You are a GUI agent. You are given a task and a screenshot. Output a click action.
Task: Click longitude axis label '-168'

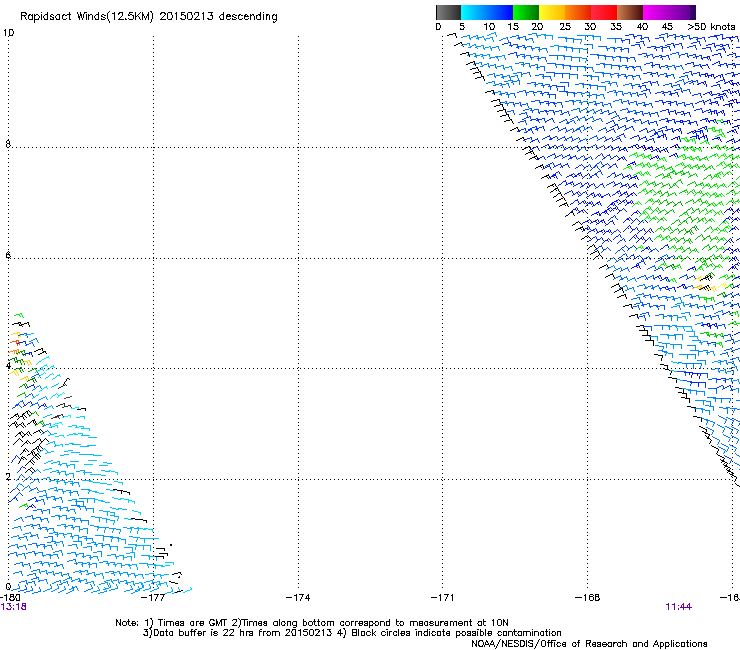coord(588,598)
